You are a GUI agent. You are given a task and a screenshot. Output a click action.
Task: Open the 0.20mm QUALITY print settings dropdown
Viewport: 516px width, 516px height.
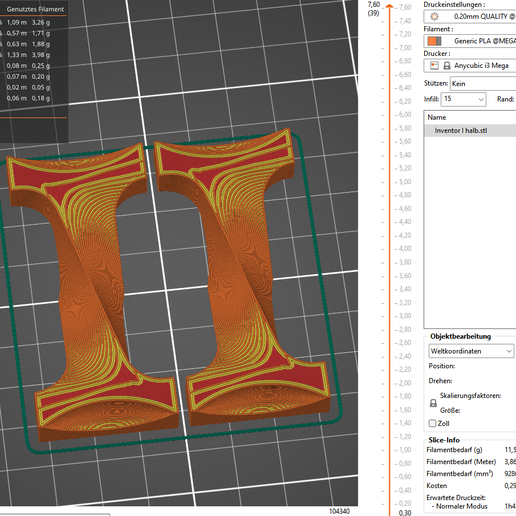(470, 16)
